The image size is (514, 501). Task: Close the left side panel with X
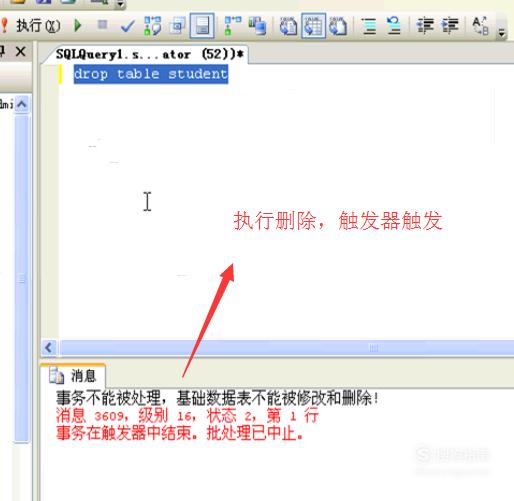click(x=21, y=52)
